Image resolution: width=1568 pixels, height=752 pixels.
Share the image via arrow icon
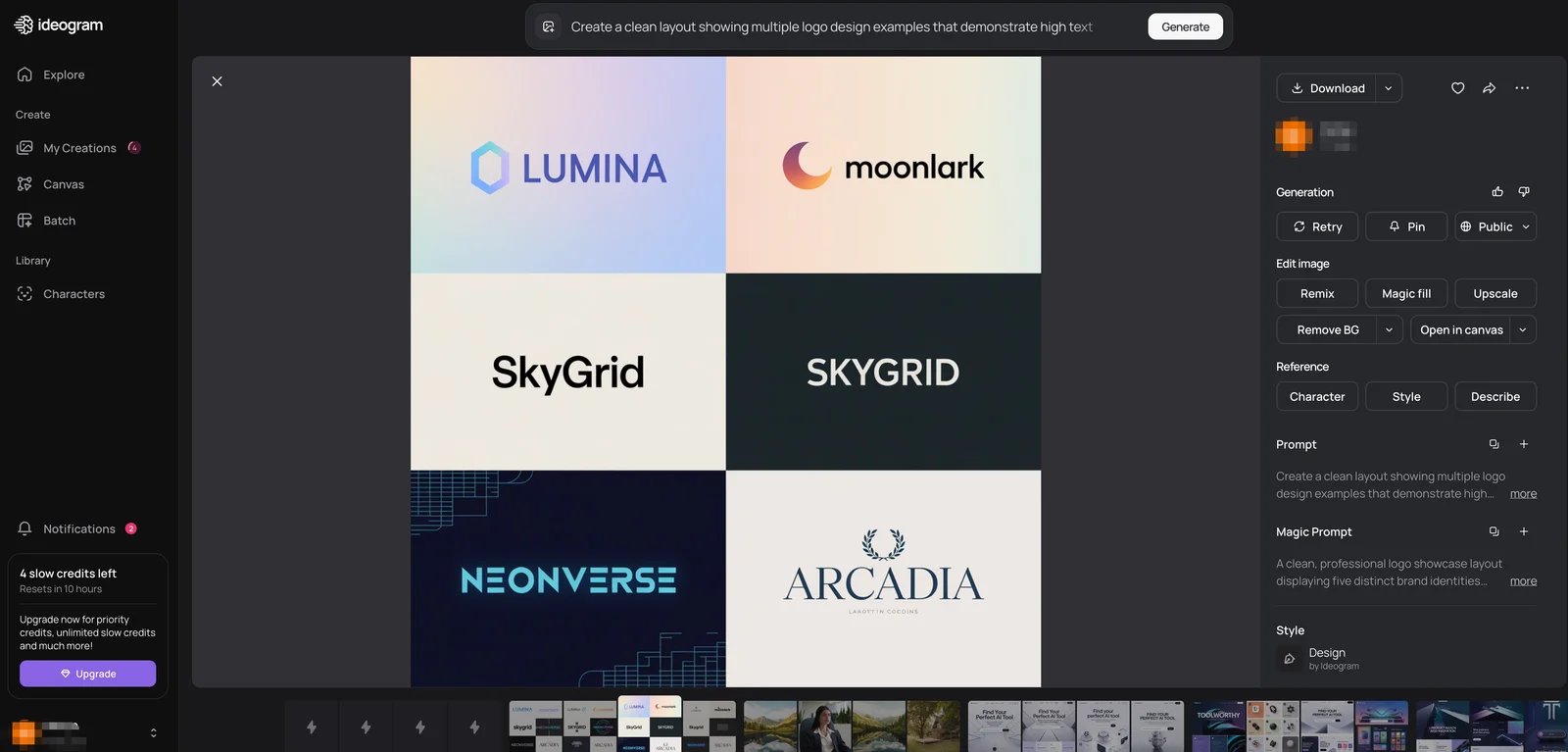pyautogui.click(x=1489, y=88)
